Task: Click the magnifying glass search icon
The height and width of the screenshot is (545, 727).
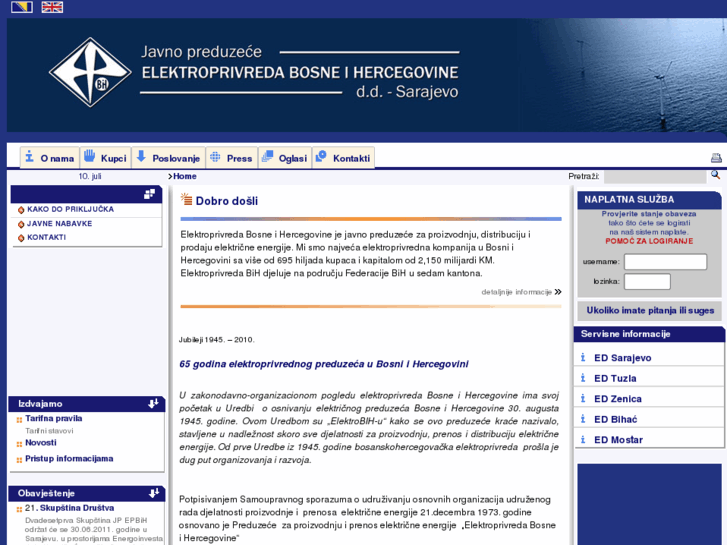Action: coord(715,175)
